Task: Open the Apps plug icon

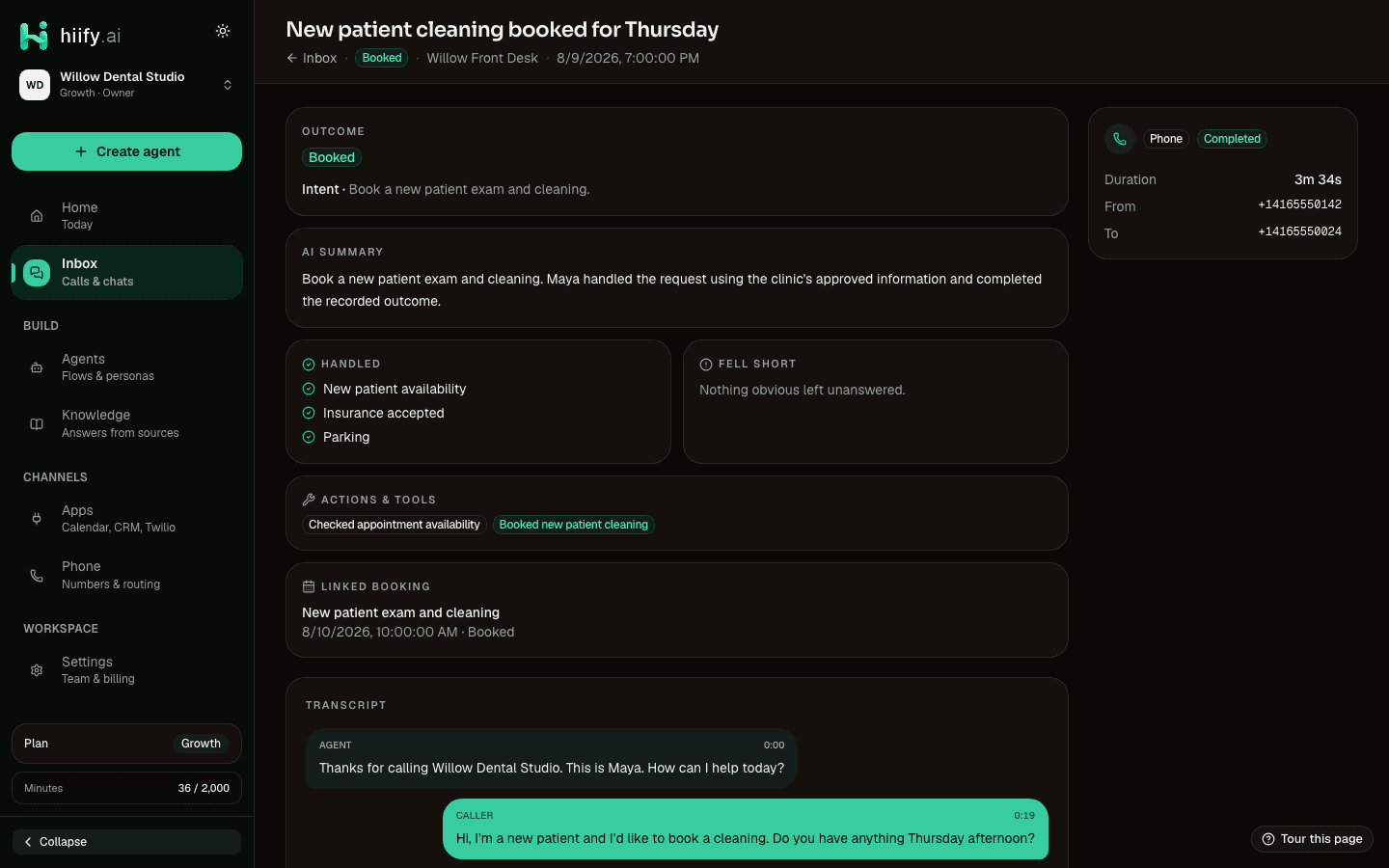Action: (x=37, y=519)
